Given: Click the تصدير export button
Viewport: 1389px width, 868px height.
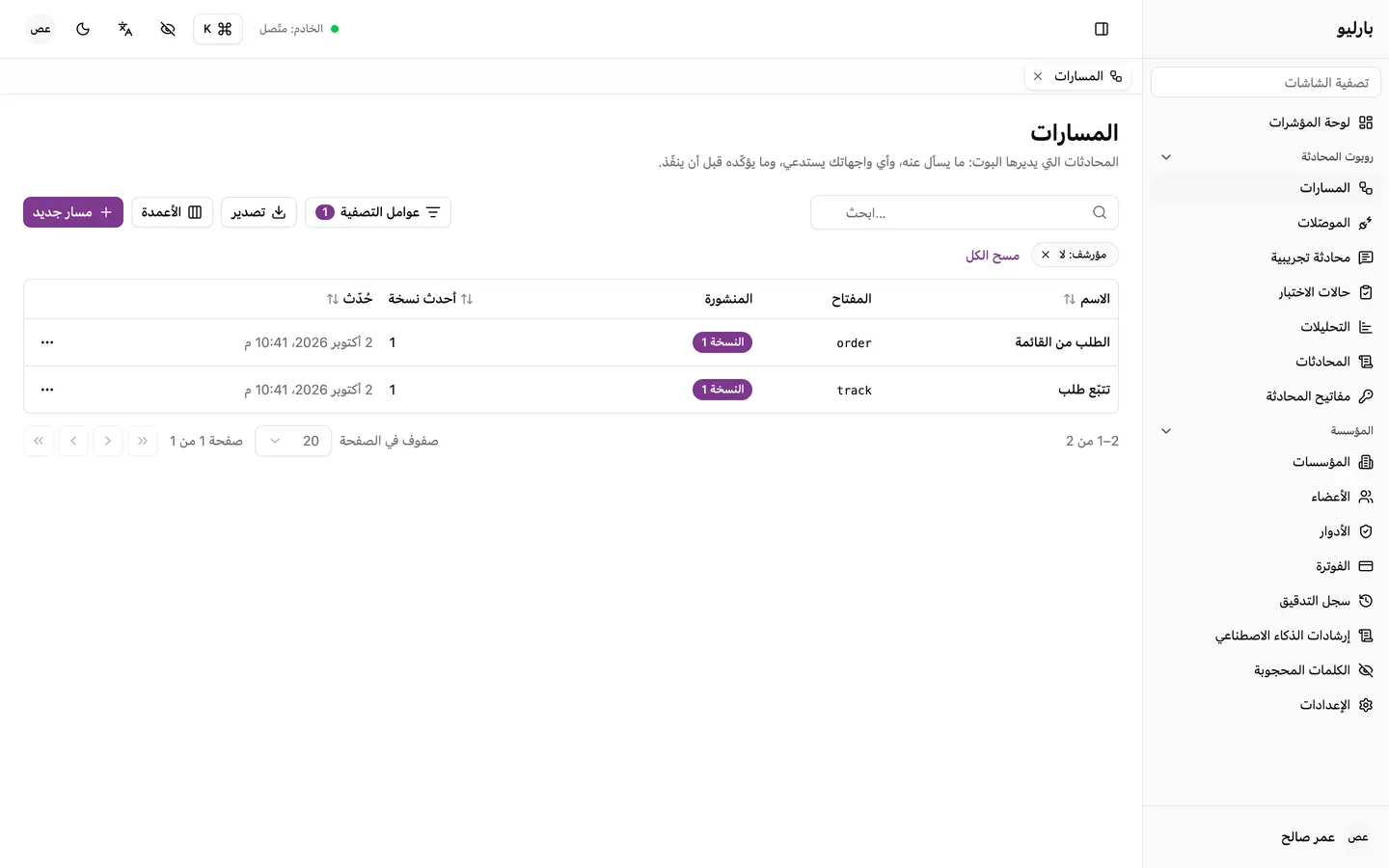Looking at the screenshot, I should click(259, 212).
